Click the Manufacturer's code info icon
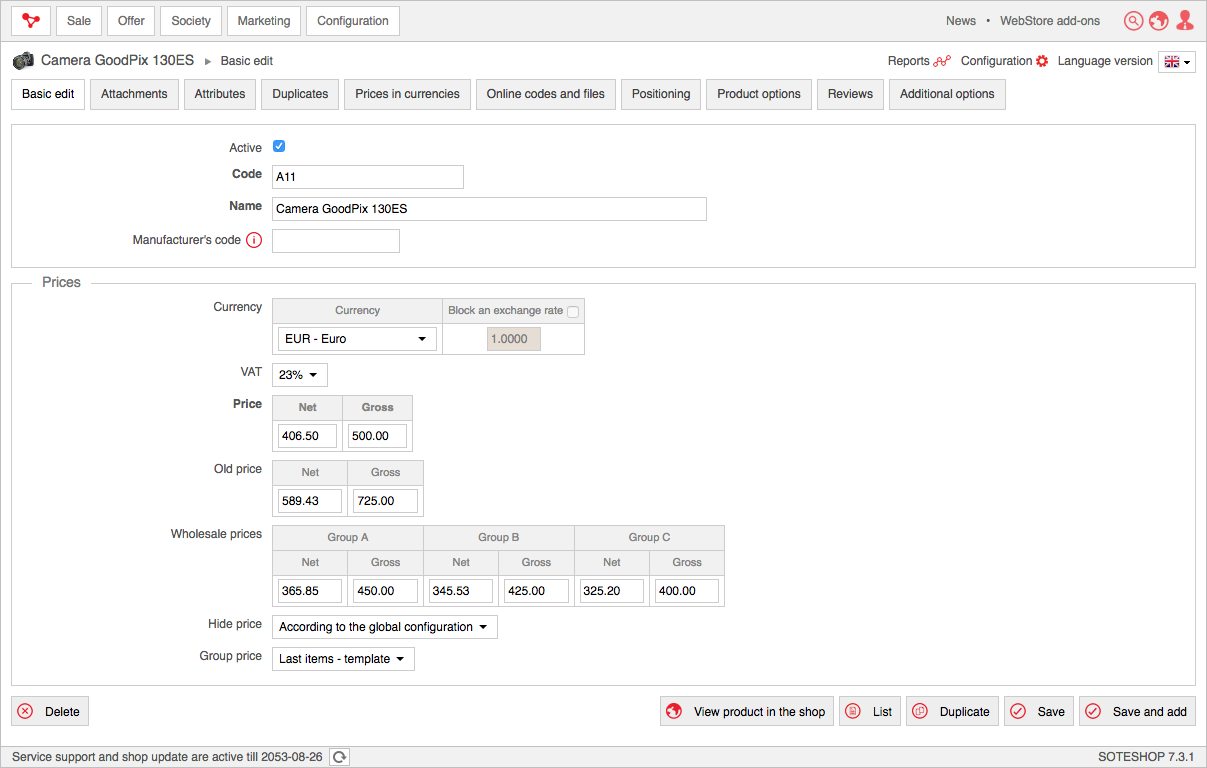This screenshot has height=768, width=1207. [254, 240]
